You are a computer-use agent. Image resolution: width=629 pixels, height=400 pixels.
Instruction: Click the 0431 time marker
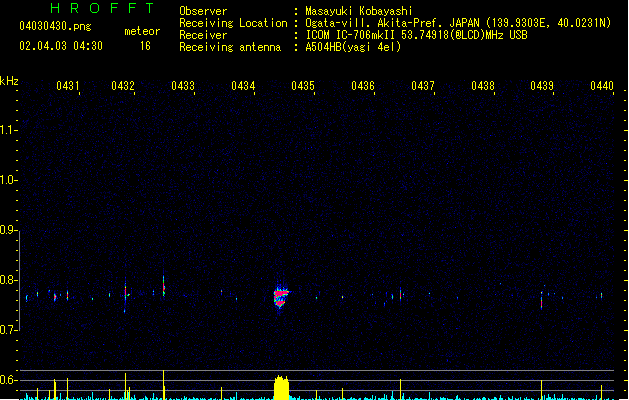[x=68, y=86]
